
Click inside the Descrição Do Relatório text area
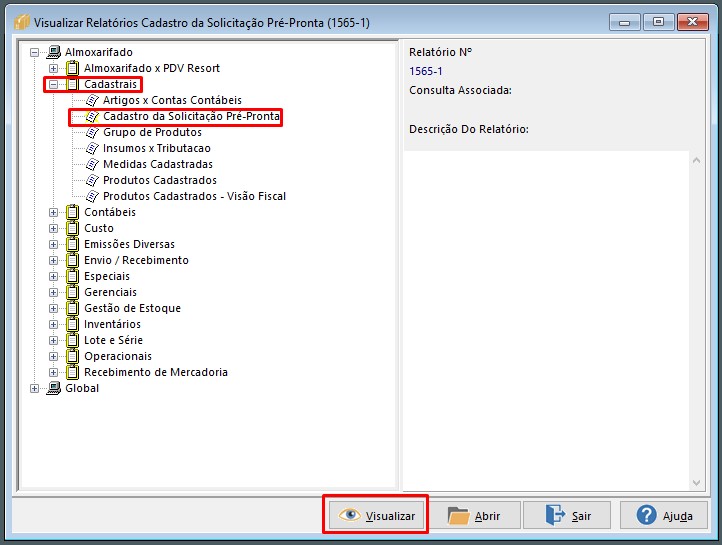[x=547, y=321]
